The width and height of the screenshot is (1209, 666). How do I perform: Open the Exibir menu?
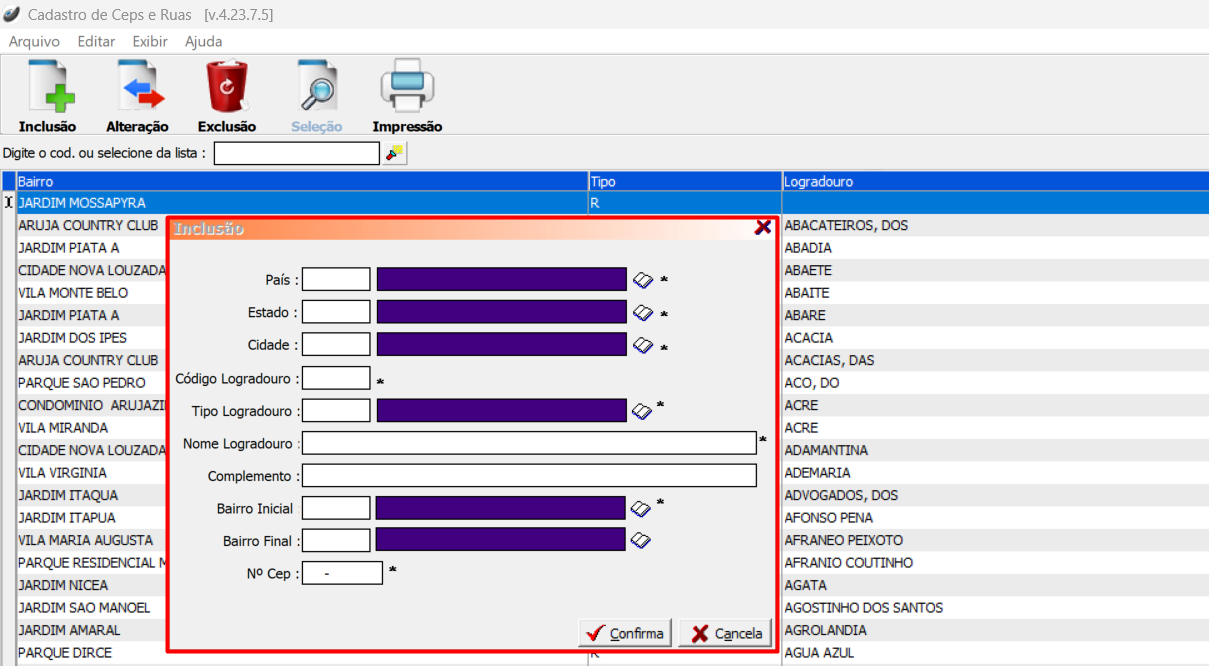(x=150, y=42)
